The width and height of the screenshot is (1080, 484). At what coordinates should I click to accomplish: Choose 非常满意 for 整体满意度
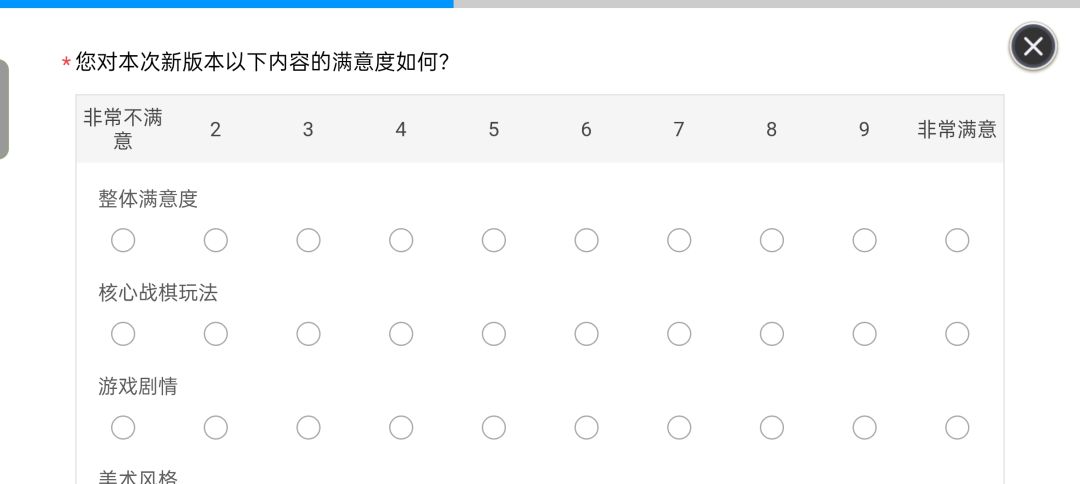click(x=957, y=240)
